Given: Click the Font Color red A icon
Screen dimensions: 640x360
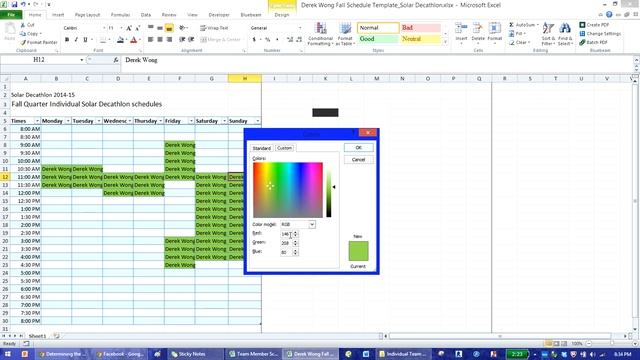Looking at the screenshot, I should pyautogui.click(x=133, y=40).
